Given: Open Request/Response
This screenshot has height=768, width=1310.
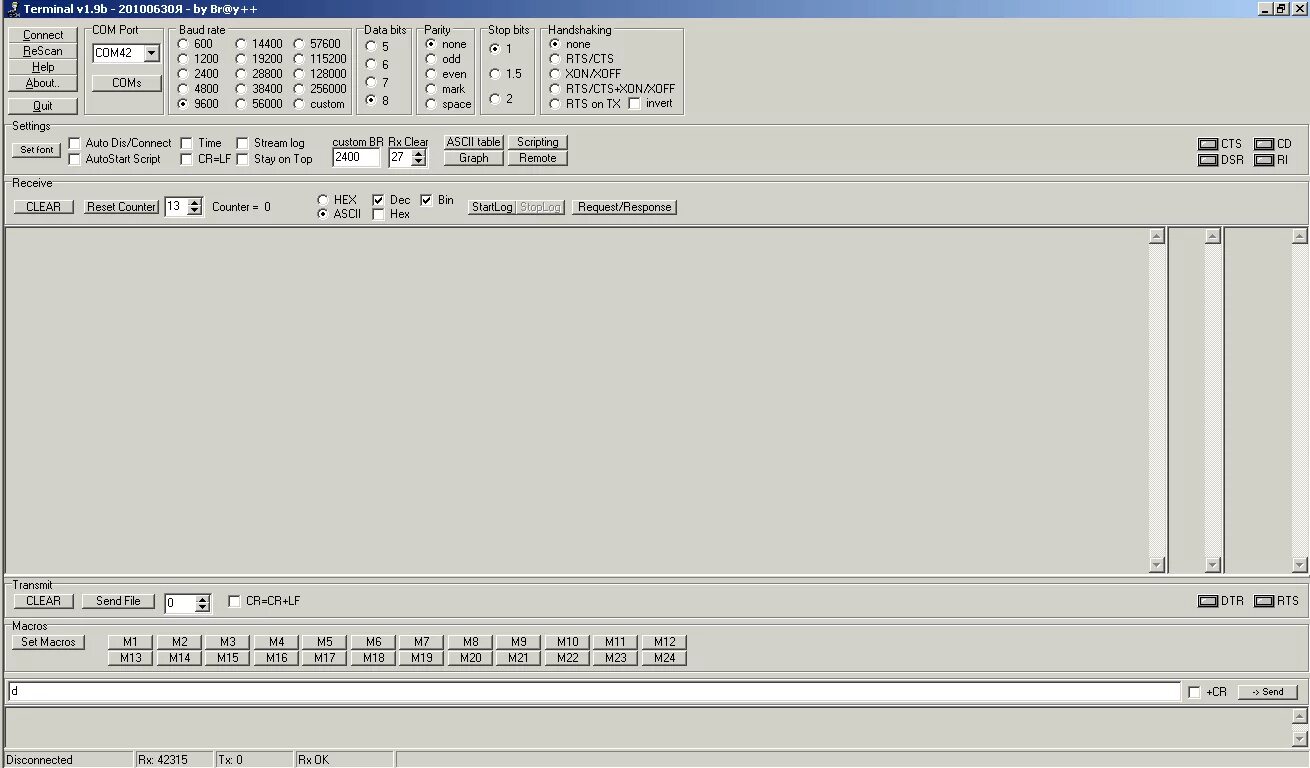Looking at the screenshot, I should (625, 207).
